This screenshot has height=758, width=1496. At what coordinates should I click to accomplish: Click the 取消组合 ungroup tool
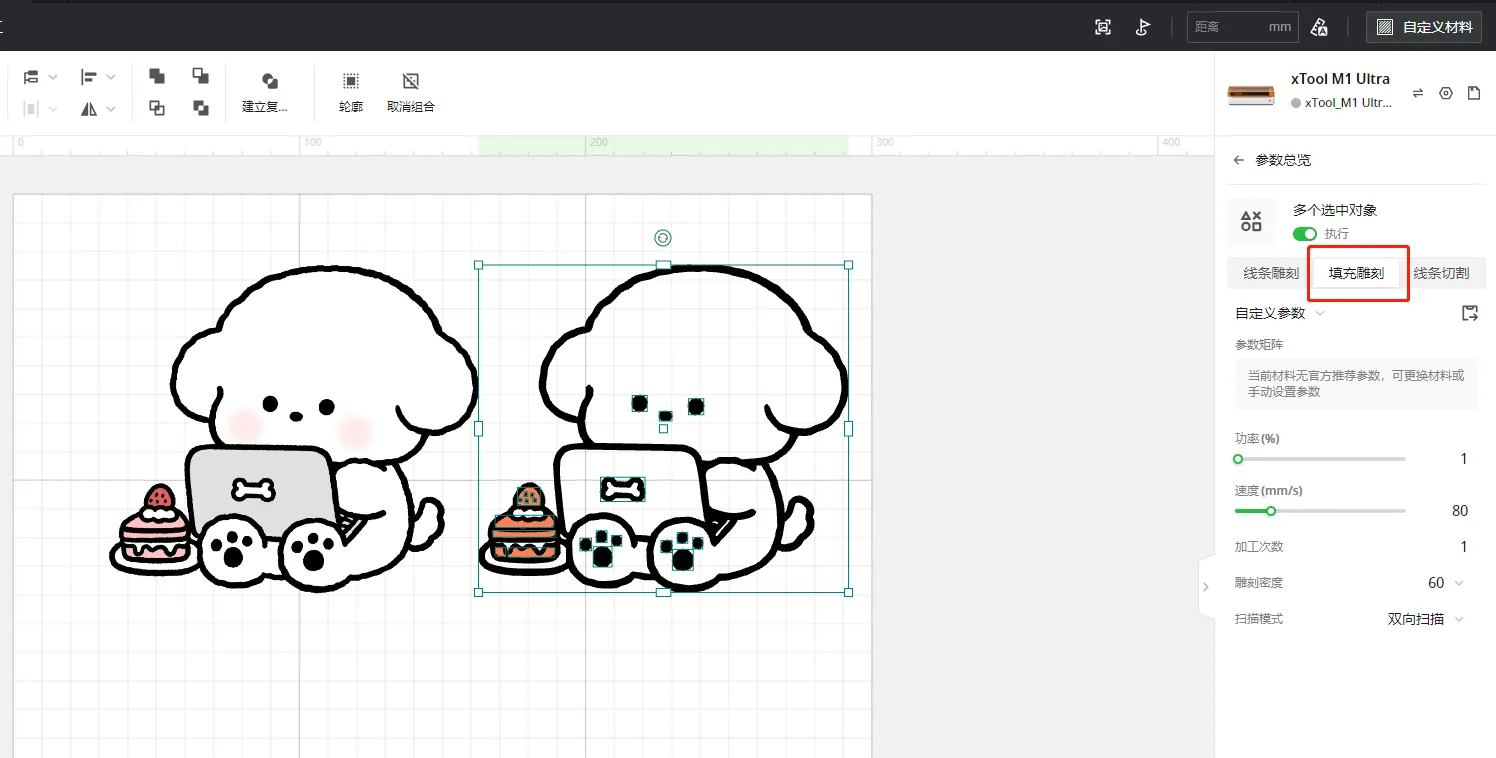411,93
